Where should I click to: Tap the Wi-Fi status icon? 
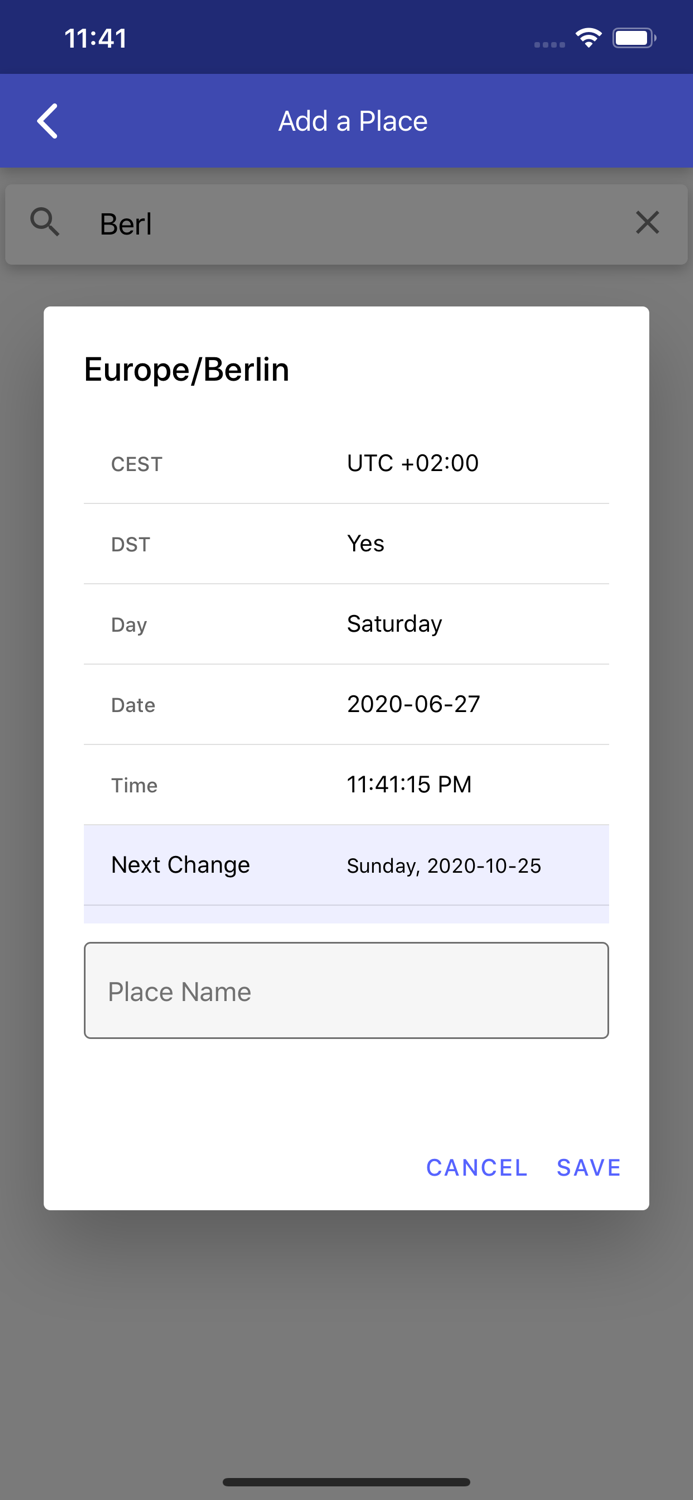pyautogui.click(x=588, y=38)
